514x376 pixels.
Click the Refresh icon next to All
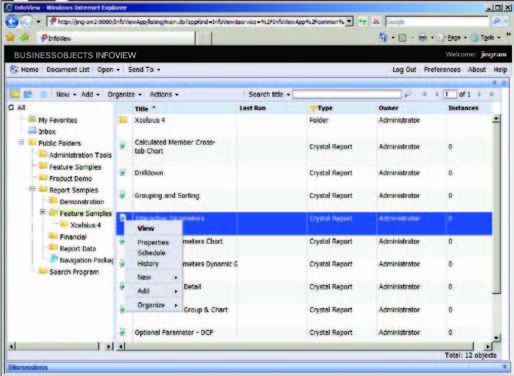[x=11, y=107]
